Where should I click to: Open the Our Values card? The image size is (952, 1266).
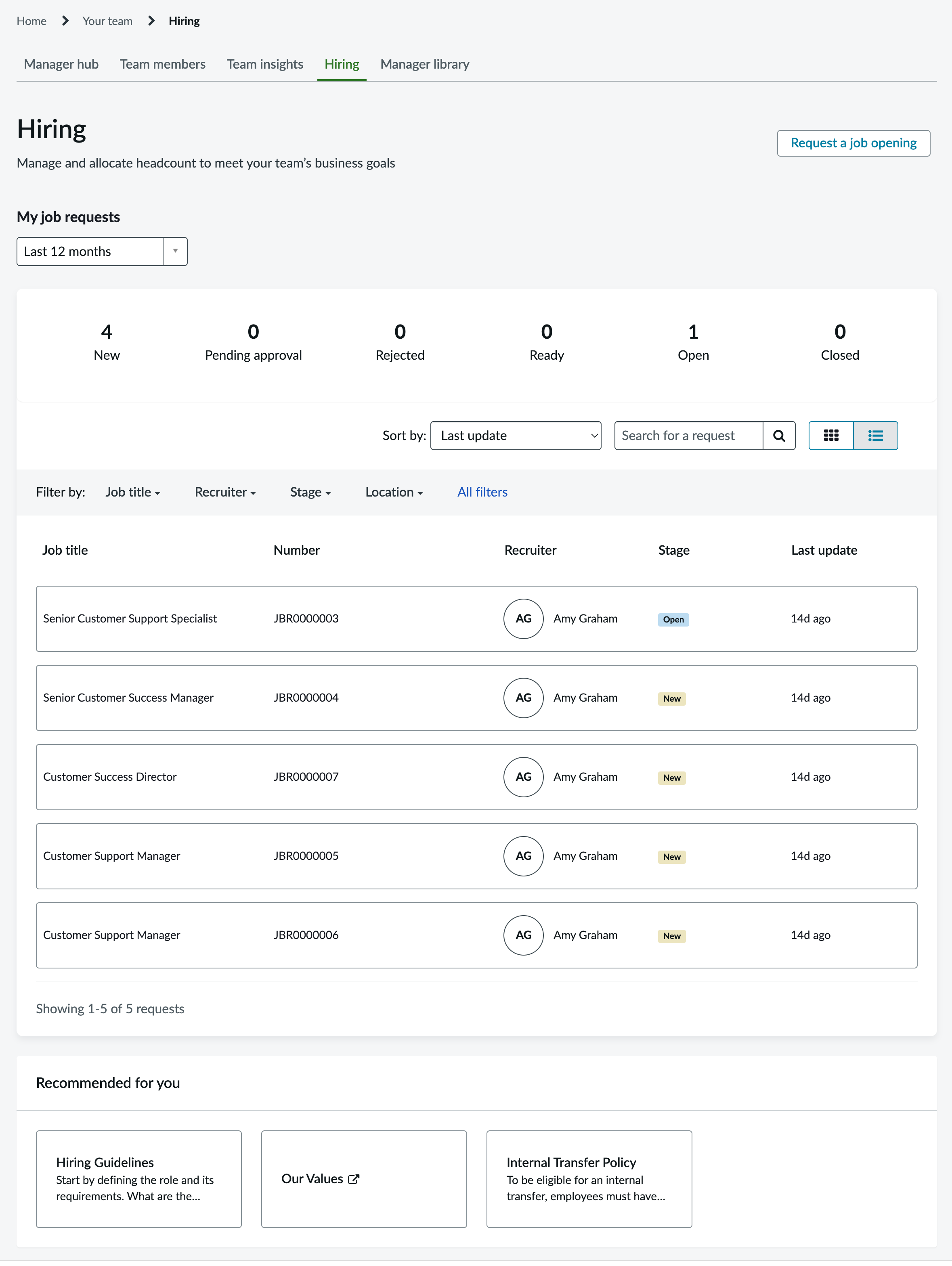(364, 1179)
